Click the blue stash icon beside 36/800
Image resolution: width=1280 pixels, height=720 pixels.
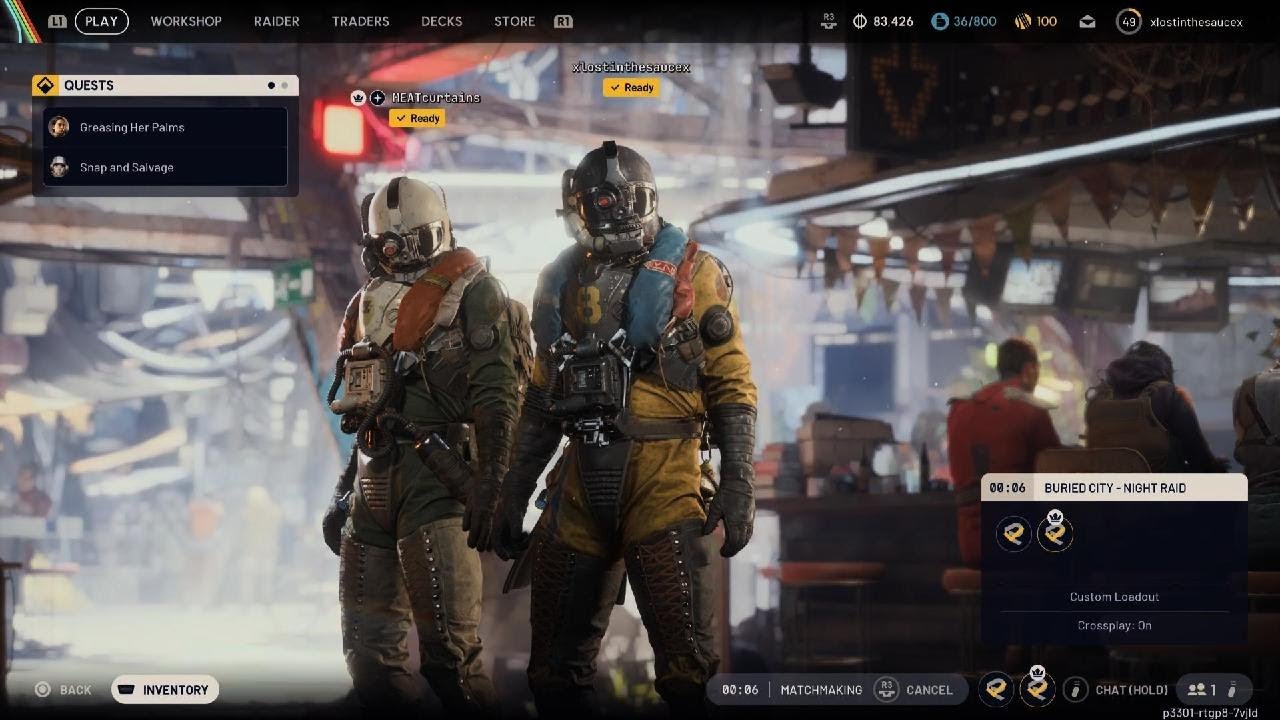(x=939, y=21)
